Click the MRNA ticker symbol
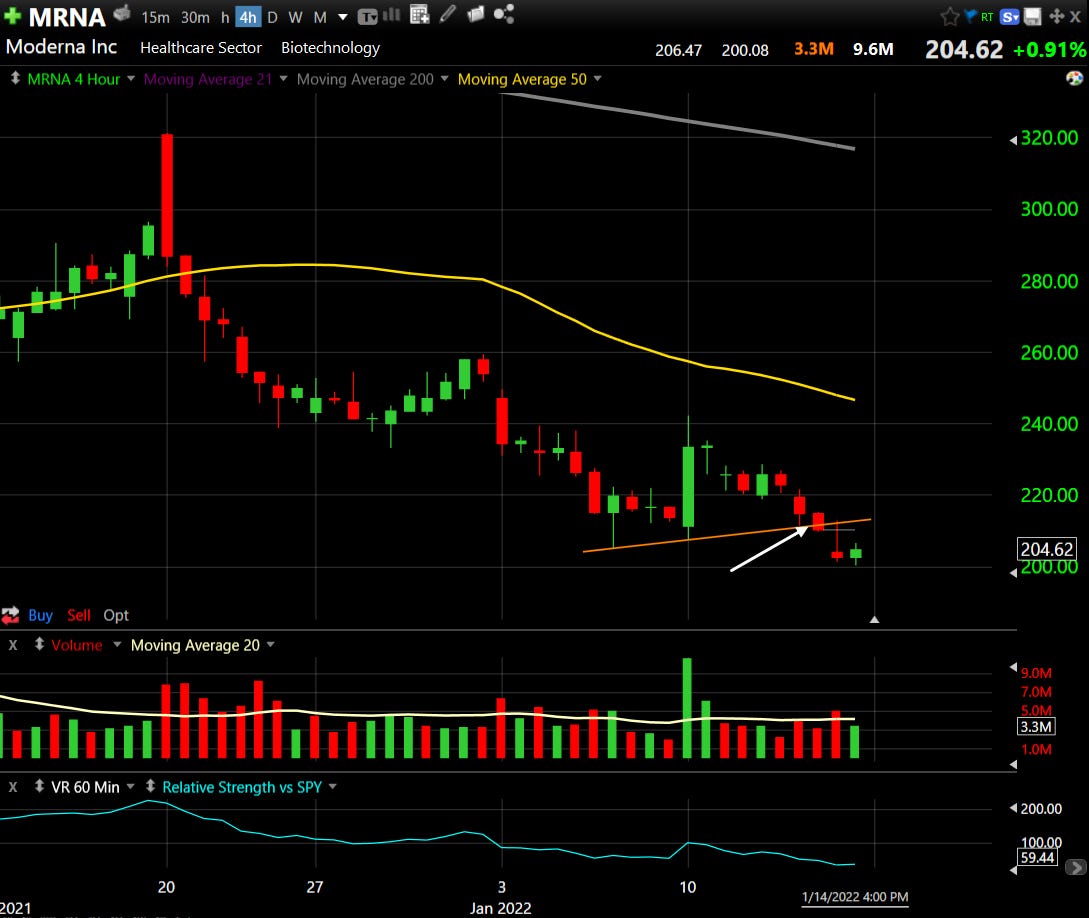The width and height of the screenshot is (1089, 918). tap(67, 17)
